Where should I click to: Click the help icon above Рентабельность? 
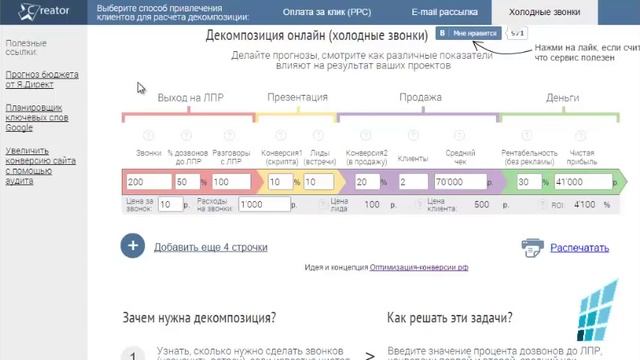coord(527,135)
